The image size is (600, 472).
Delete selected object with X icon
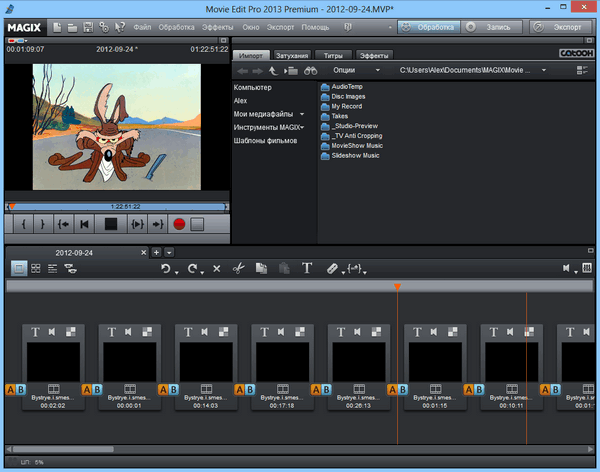click(x=216, y=268)
